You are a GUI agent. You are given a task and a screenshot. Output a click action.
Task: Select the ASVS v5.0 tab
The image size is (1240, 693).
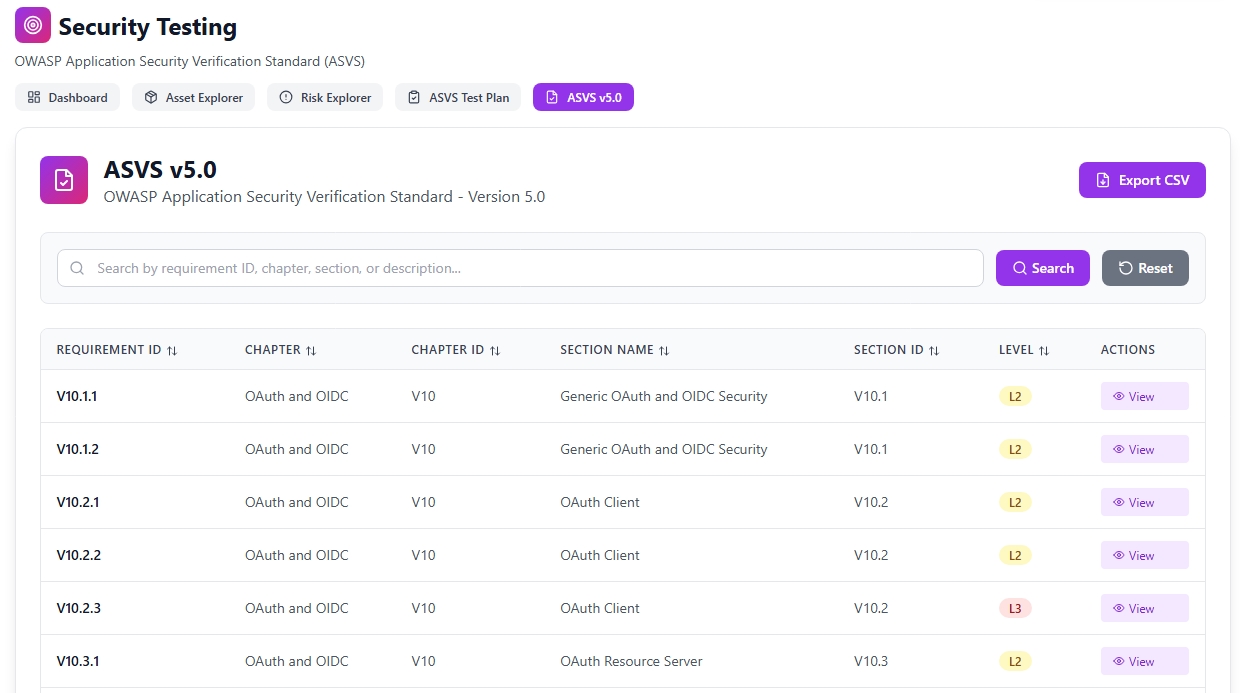pos(583,97)
